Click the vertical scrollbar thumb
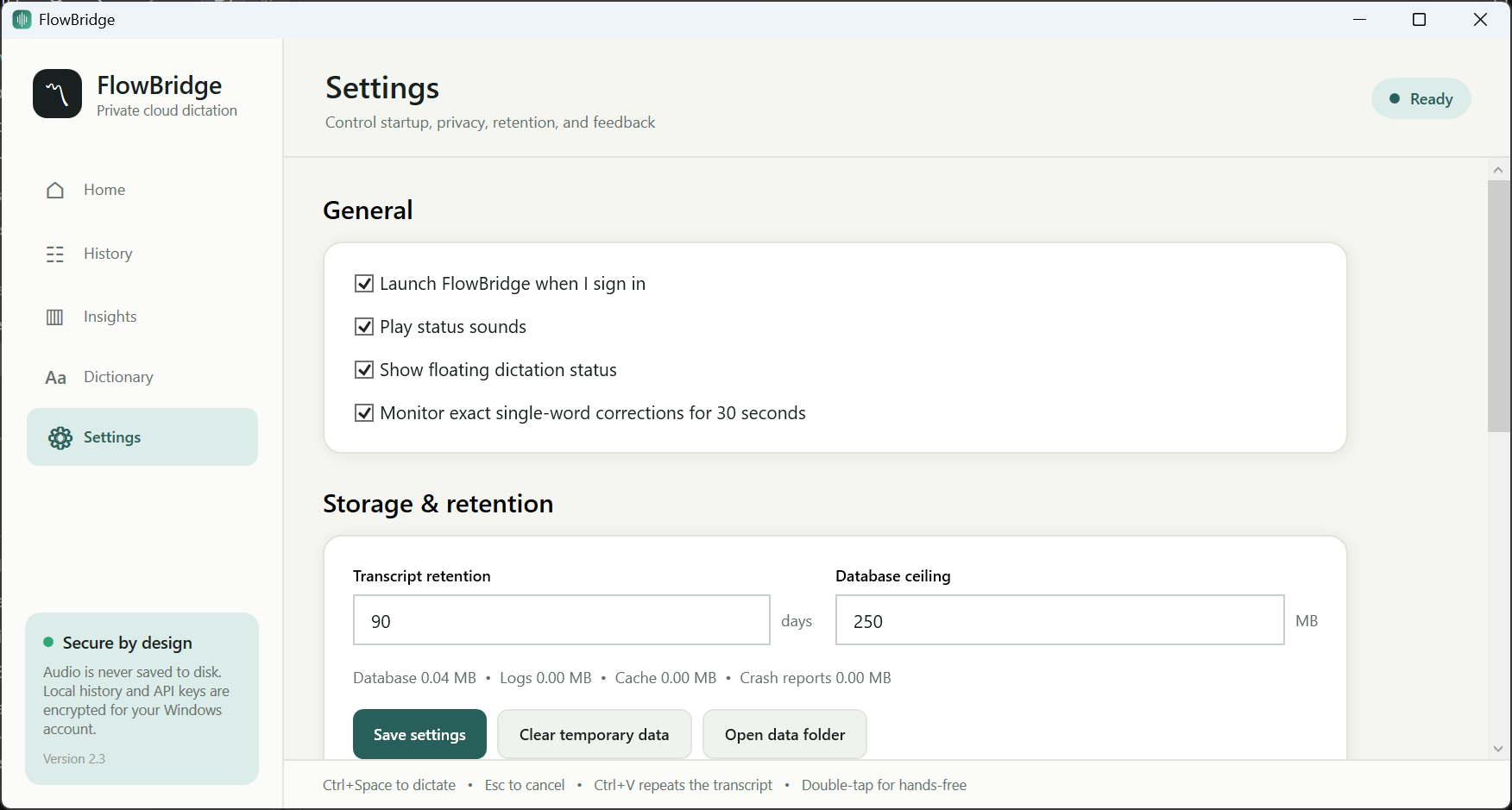The image size is (1512, 810). click(1499, 306)
